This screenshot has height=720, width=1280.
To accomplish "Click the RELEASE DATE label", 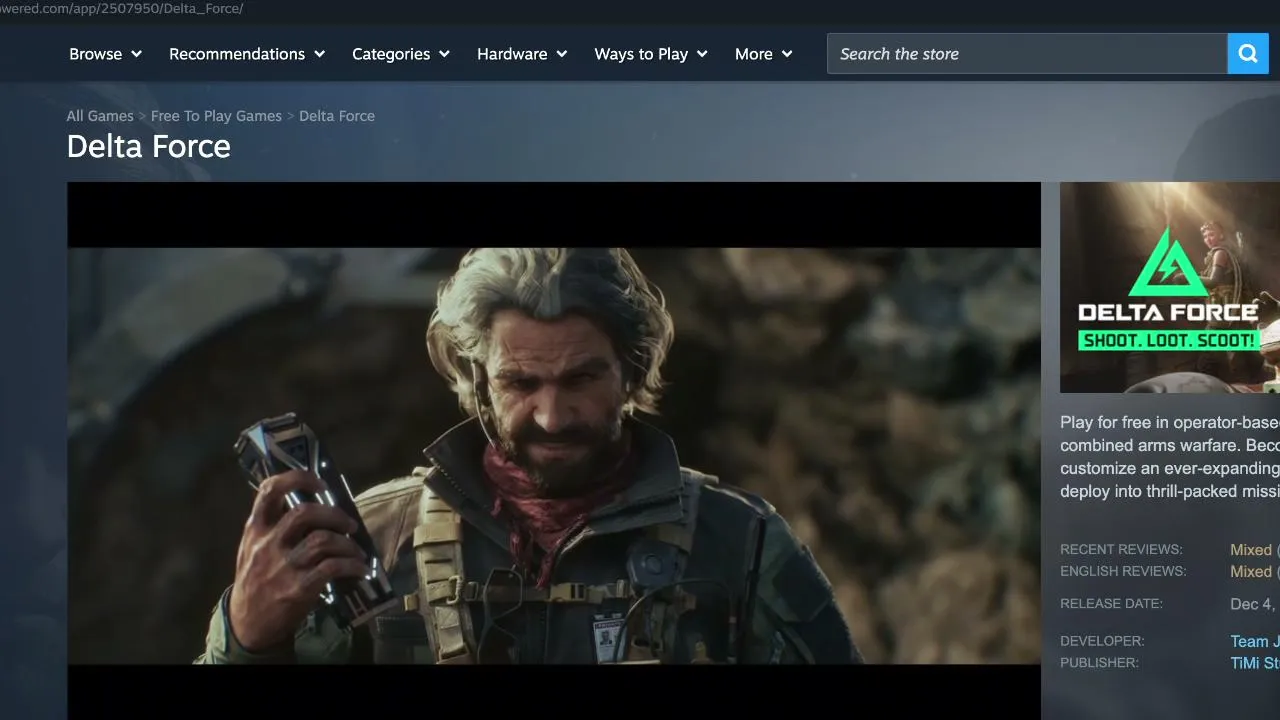I will click(1111, 604).
